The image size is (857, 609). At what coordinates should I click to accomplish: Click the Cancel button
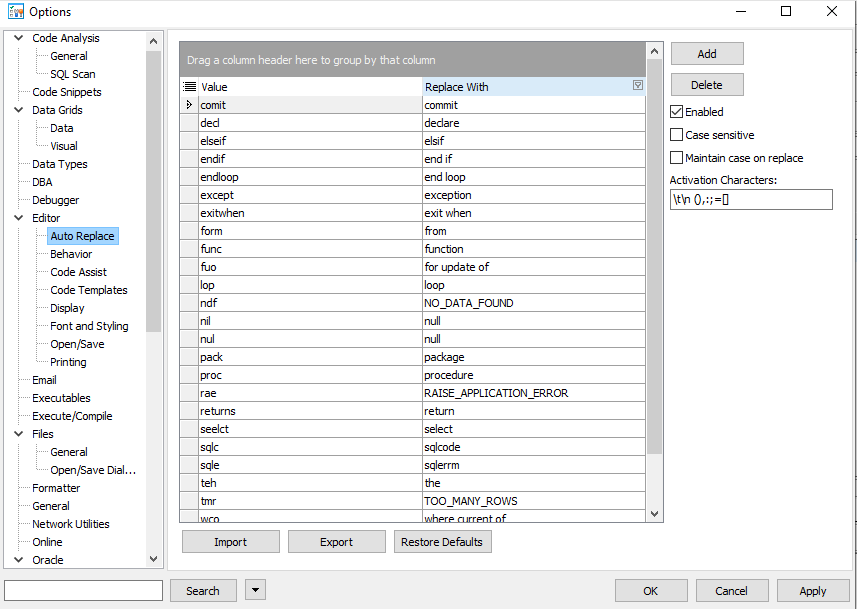[x=732, y=590]
